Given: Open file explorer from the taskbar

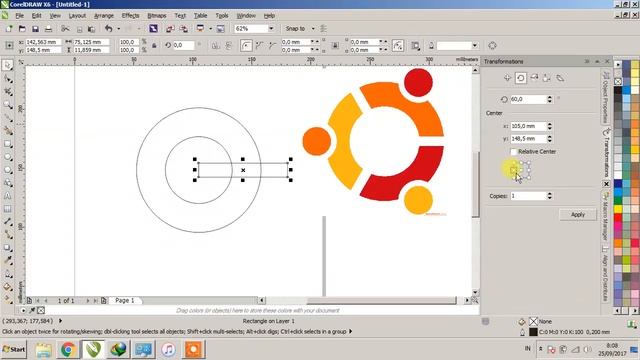Looking at the screenshot, I should tap(43, 349).
